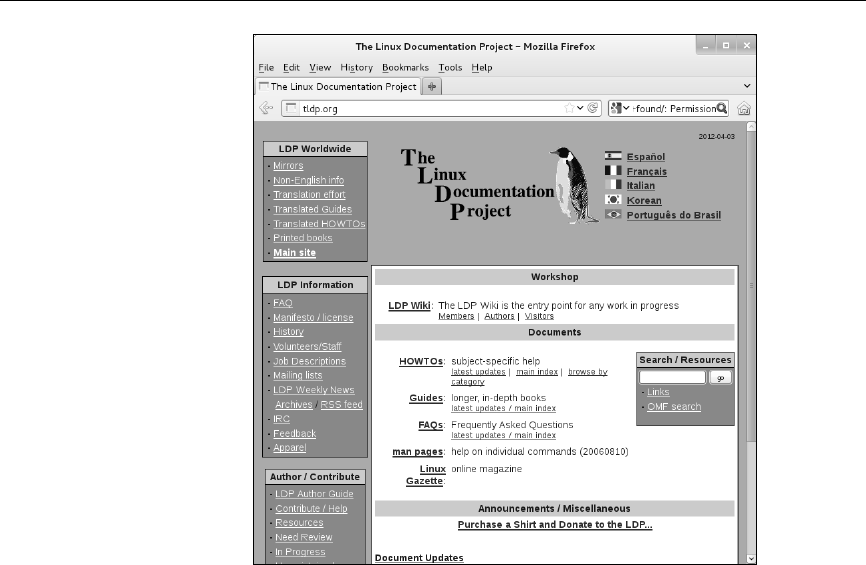Click the scrollbar down arrow
866x565 pixels.
pyautogui.click(x=751, y=558)
